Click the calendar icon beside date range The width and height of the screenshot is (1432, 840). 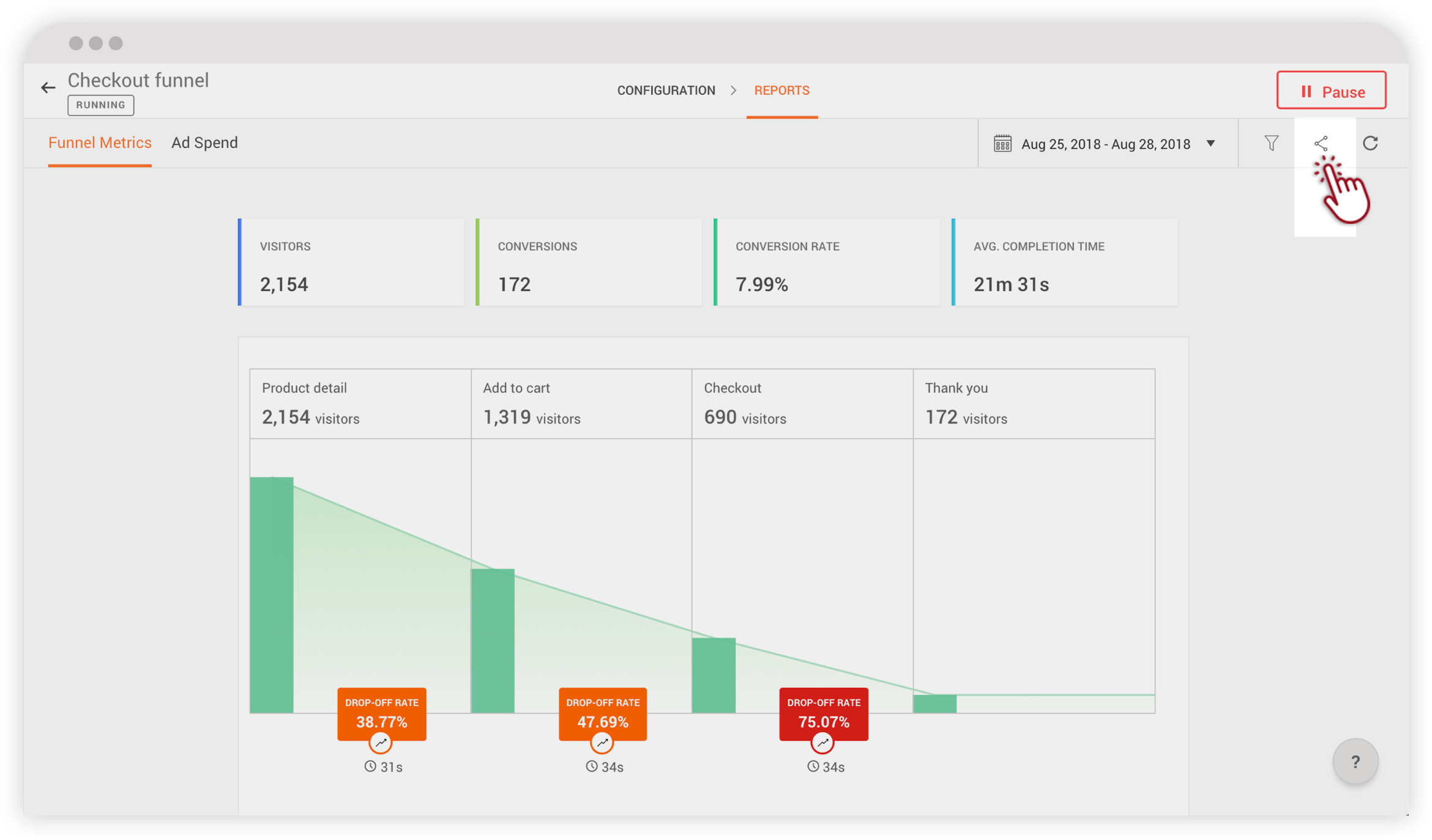coord(1002,144)
